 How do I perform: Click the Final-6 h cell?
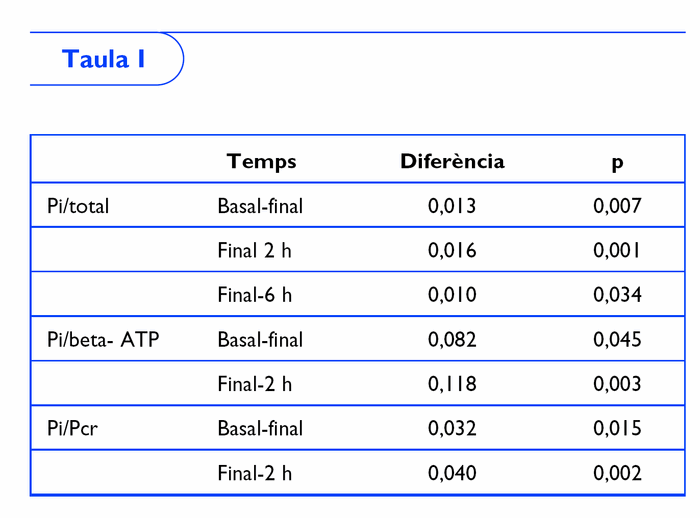[254, 295]
